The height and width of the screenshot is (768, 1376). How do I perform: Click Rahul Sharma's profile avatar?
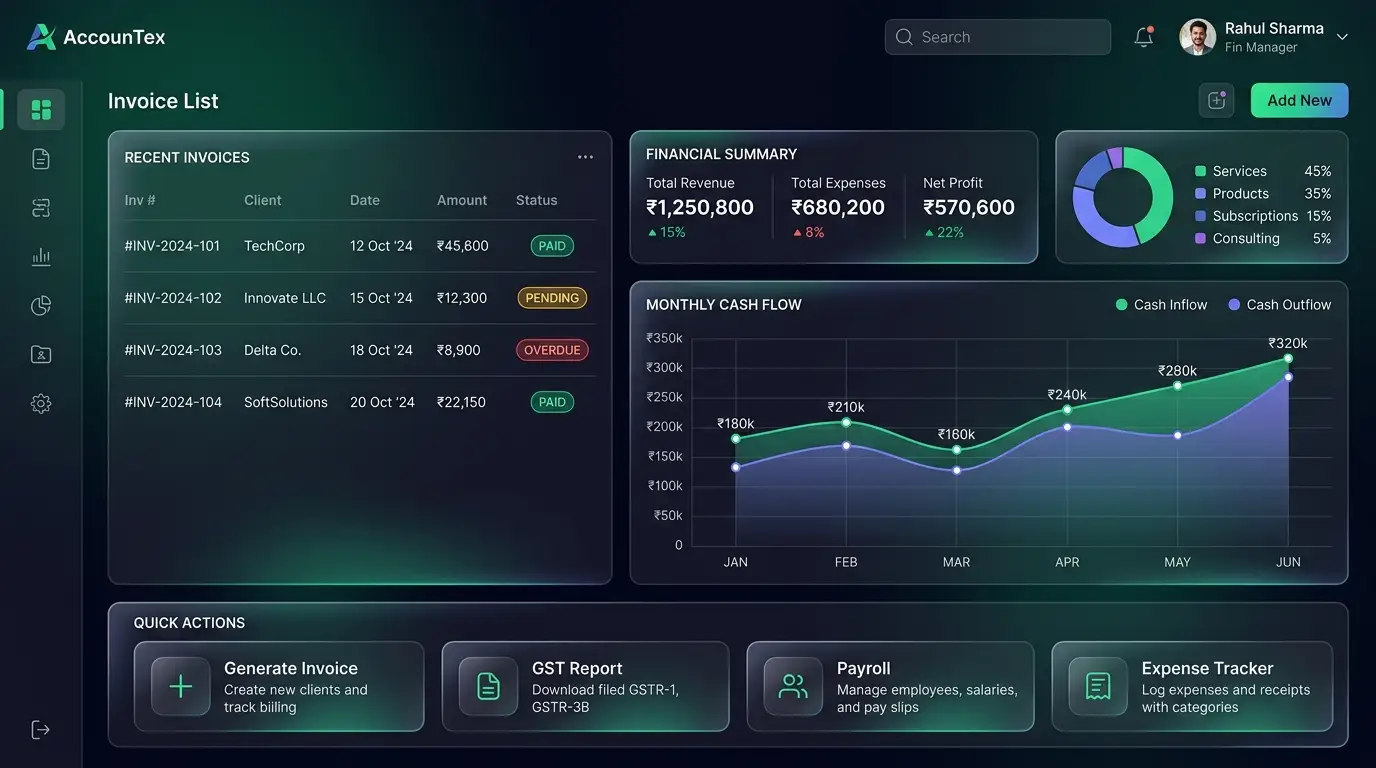point(1198,37)
